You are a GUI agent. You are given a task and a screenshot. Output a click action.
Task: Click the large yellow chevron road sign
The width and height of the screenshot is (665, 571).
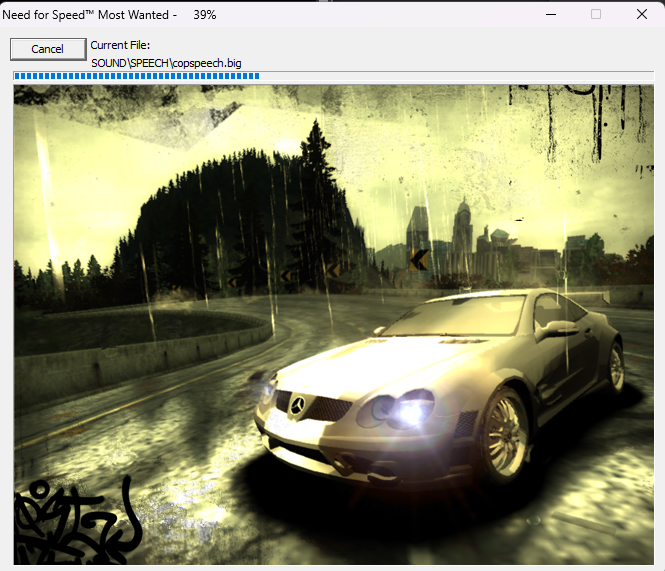point(420,260)
